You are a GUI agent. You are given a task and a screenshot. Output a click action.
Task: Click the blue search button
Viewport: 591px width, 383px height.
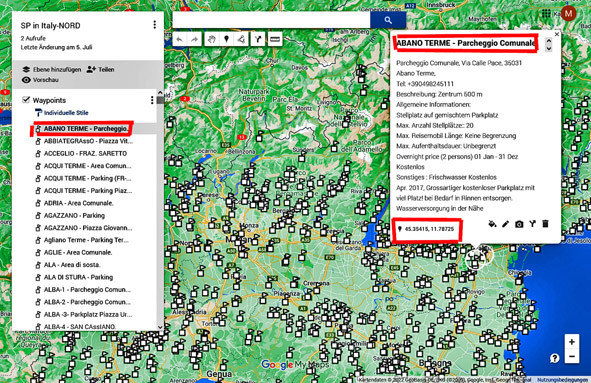388,20
